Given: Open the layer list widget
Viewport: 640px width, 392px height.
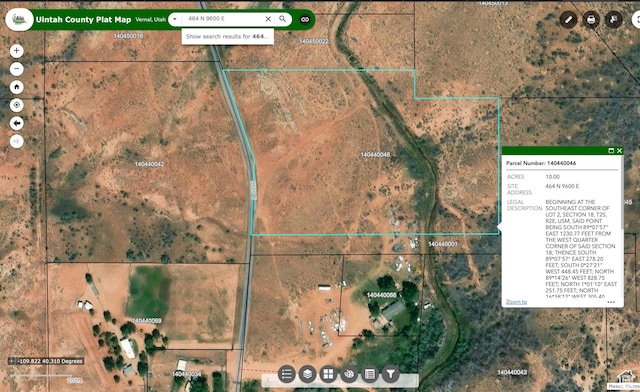Looking at the screenshot, I should [x=307, y=374].
